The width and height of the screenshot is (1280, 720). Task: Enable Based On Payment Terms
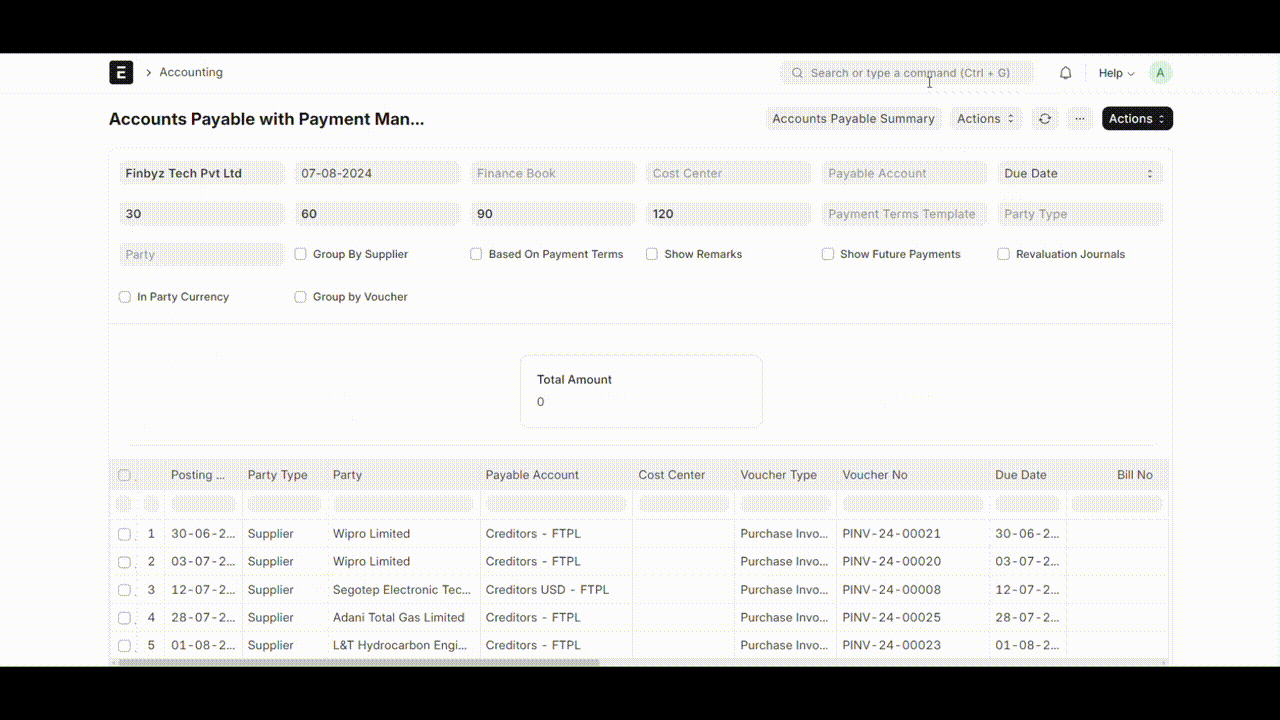476,254
